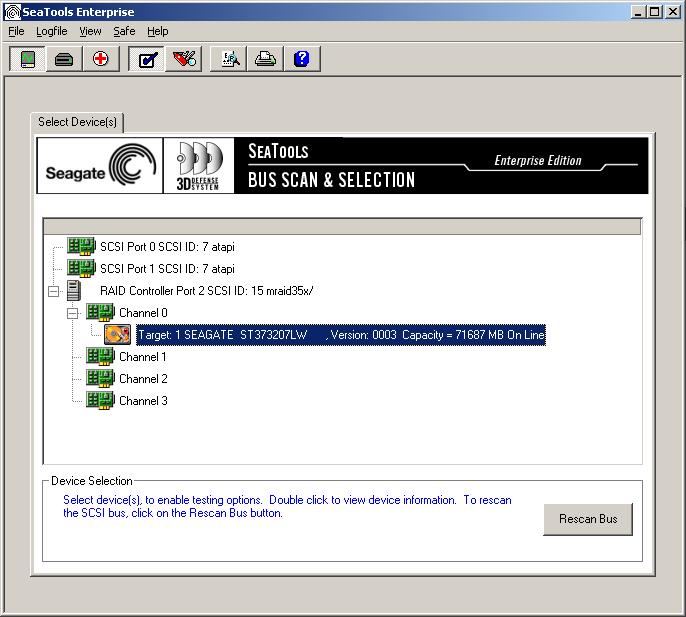Viewport: 686px width, 617px height.
Task: Open the File menu
Action: pos(16,31)
